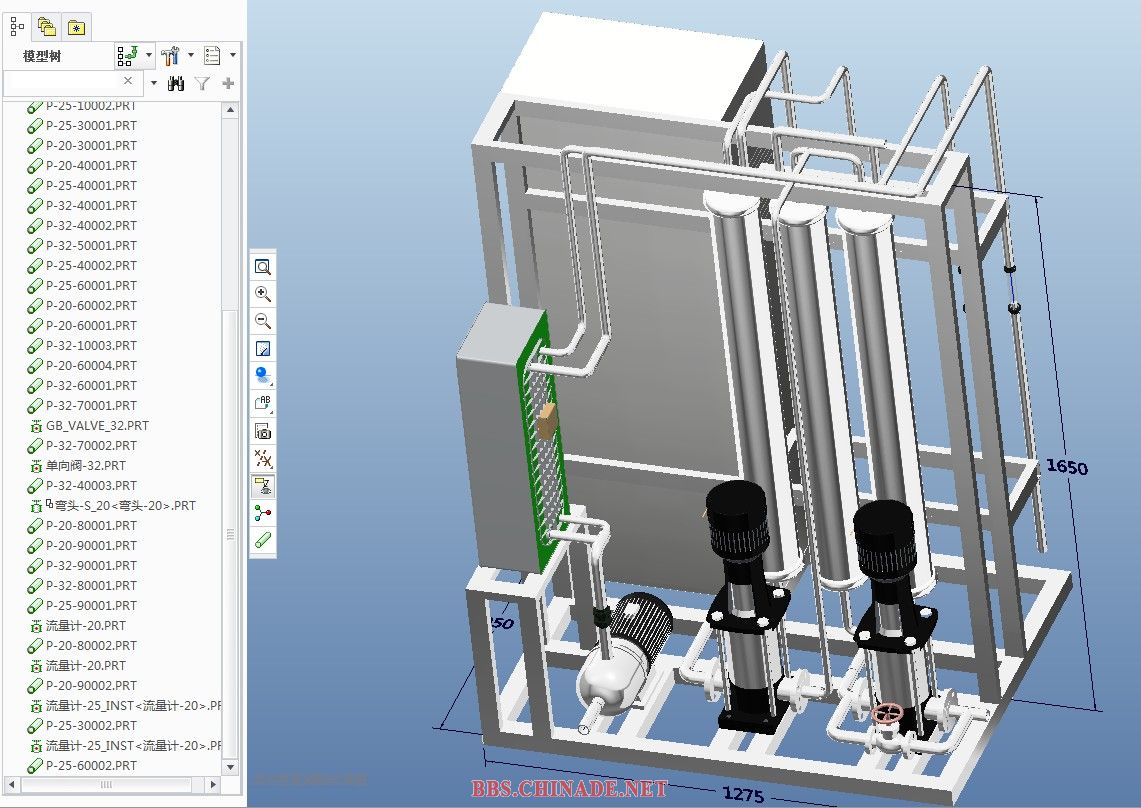Image resolution: width=1141 pixels, height=808 pixels.
Task: Select P-20-30001.PRT in the tree
Action: click(92, 146)
